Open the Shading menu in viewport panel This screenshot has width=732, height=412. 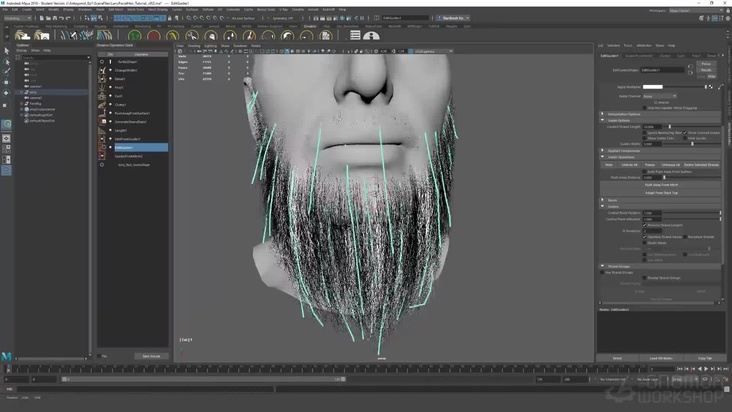coord(194,46)
